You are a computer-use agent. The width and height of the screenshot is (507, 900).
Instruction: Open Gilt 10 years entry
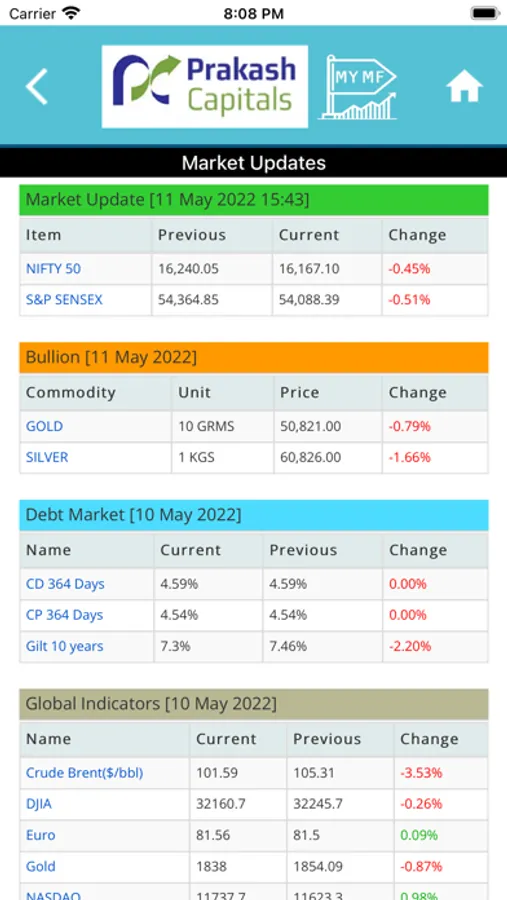click(x=64, y=646)
